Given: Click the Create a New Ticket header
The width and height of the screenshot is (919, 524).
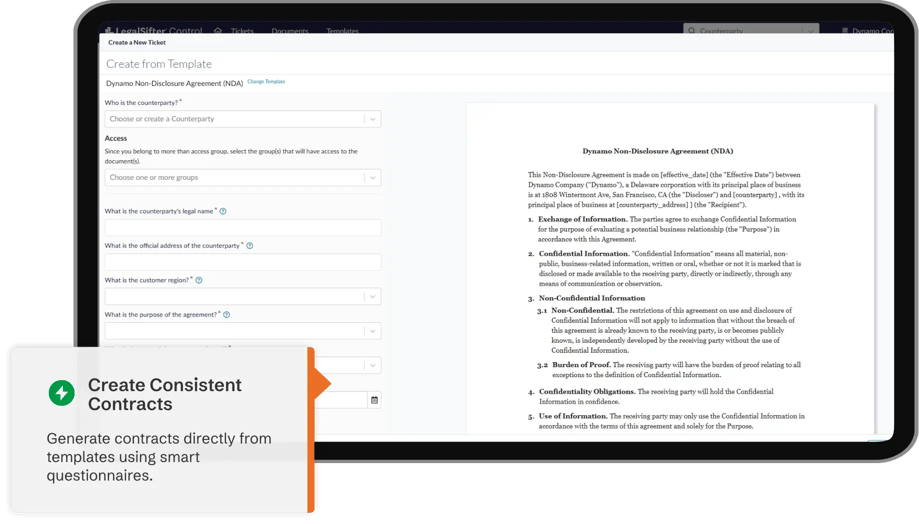Looking at the screenshot, I should pyautogui.click(x=137, y=43).
